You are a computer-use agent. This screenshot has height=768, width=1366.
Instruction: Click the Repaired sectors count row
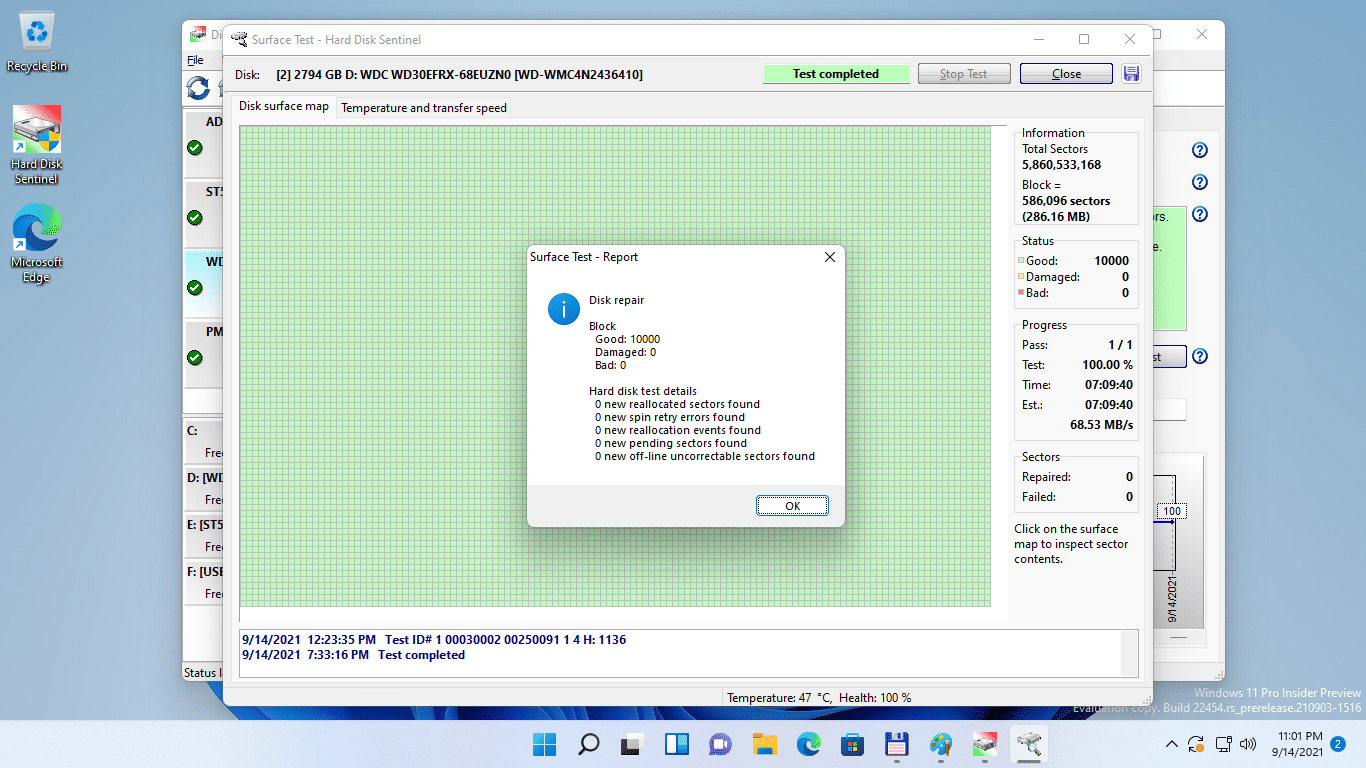click(1078, 477)
